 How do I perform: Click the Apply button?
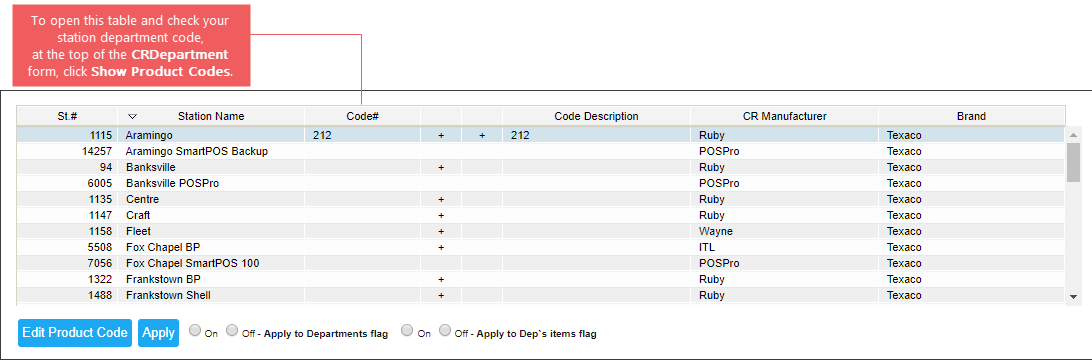click(158, 333)
